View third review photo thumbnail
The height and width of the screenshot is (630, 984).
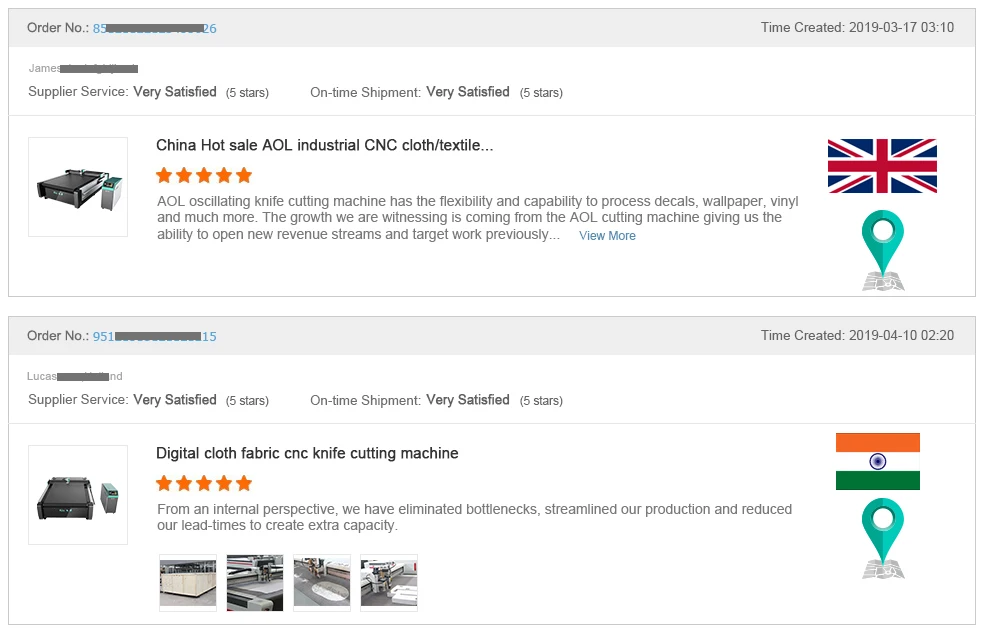[322, 583]
